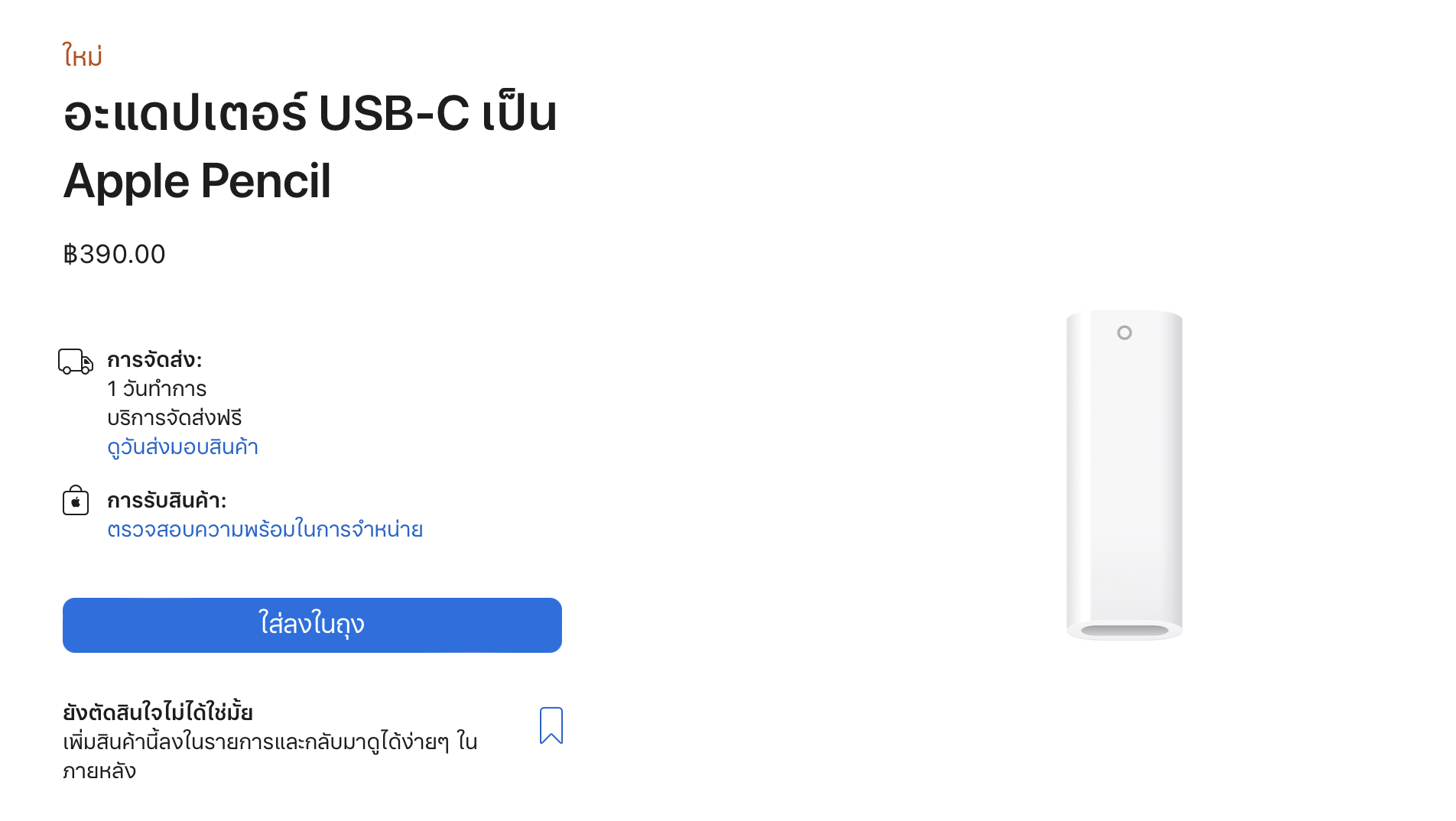Click the ใส่ลงในถุง add-to-bag button

pos(312,625)
